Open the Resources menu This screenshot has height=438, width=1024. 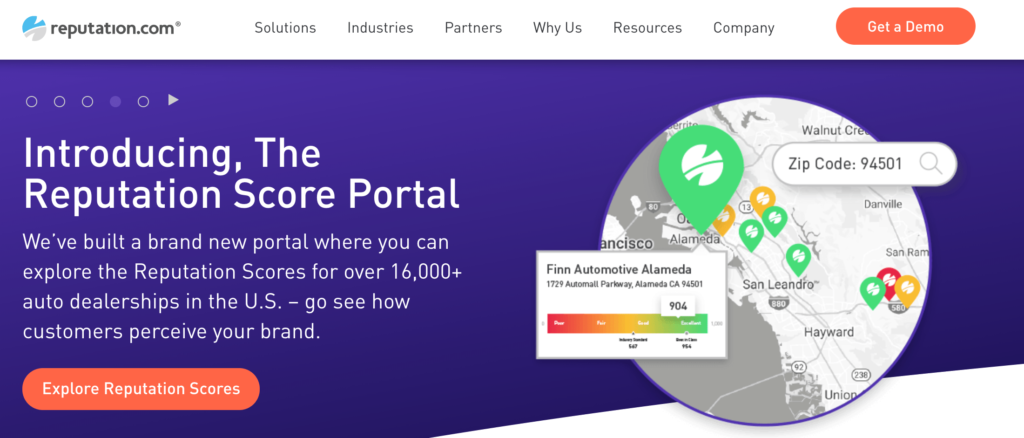pos(647,27)
